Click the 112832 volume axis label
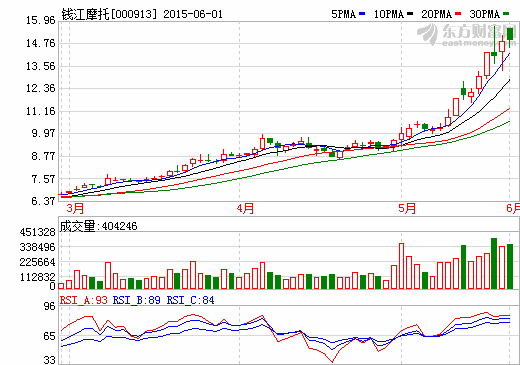The image size is (520, 365). tap(38, 277)
